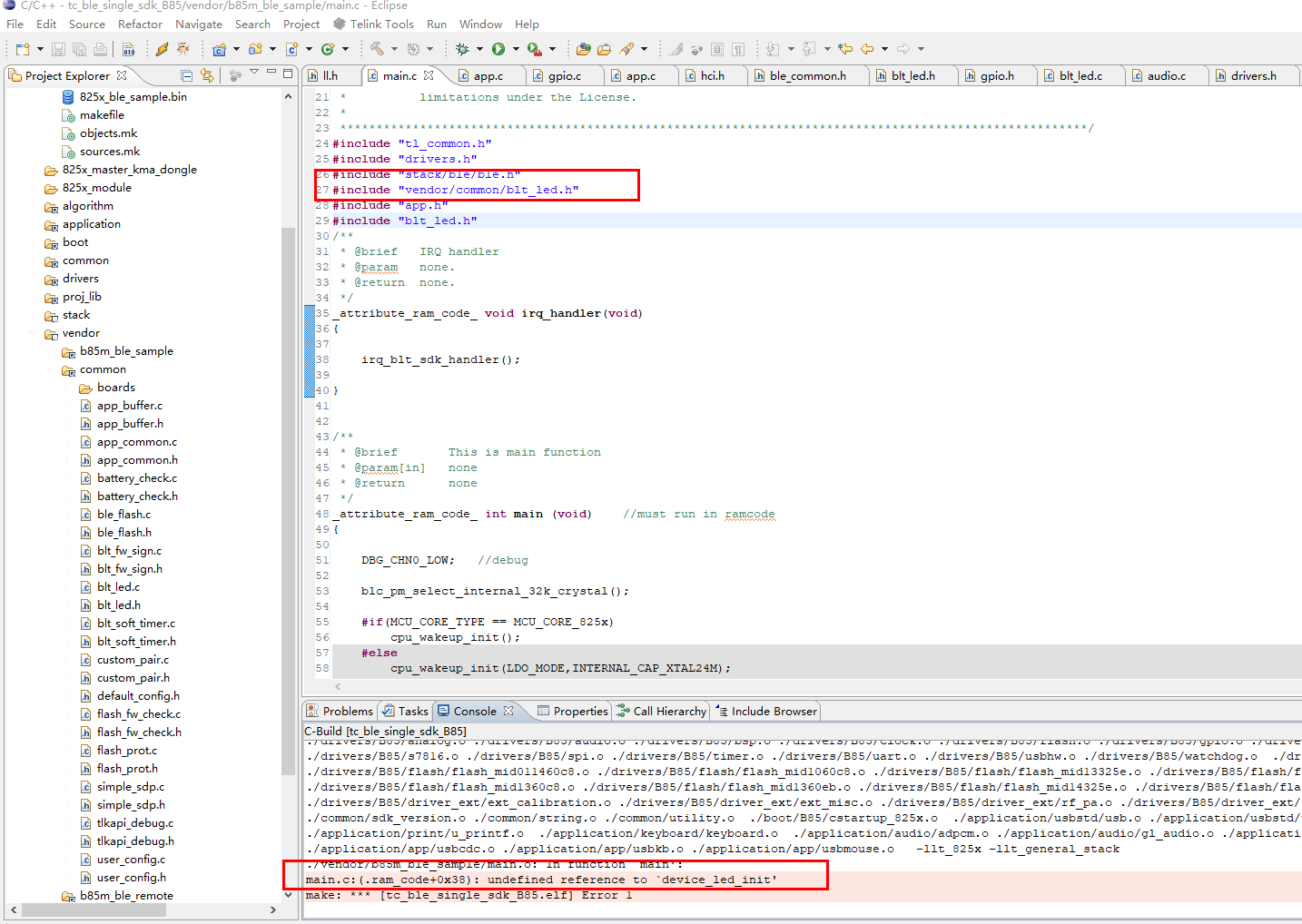Open Project Explorer View Menu triangle

click(254, 71)
